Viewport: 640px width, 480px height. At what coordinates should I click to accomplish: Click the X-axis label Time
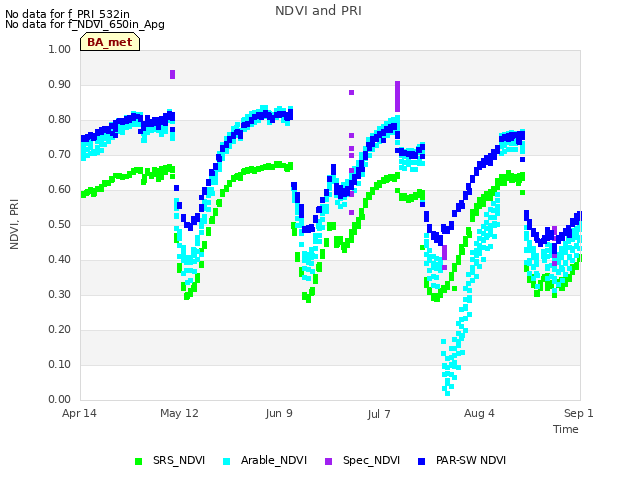point(566,429)
